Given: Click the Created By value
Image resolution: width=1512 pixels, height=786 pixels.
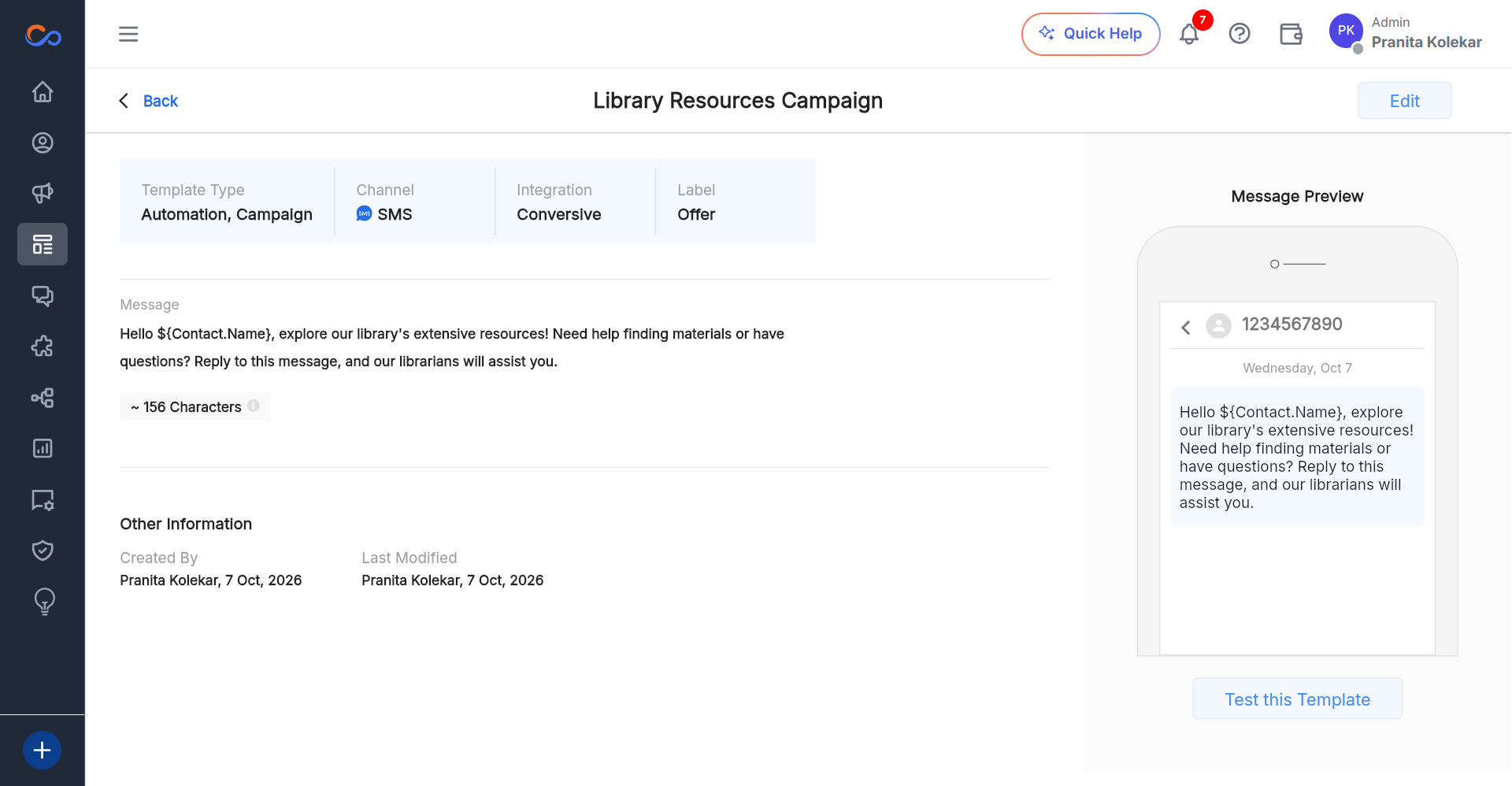Looking at the screenshot, I should [211, 580].
